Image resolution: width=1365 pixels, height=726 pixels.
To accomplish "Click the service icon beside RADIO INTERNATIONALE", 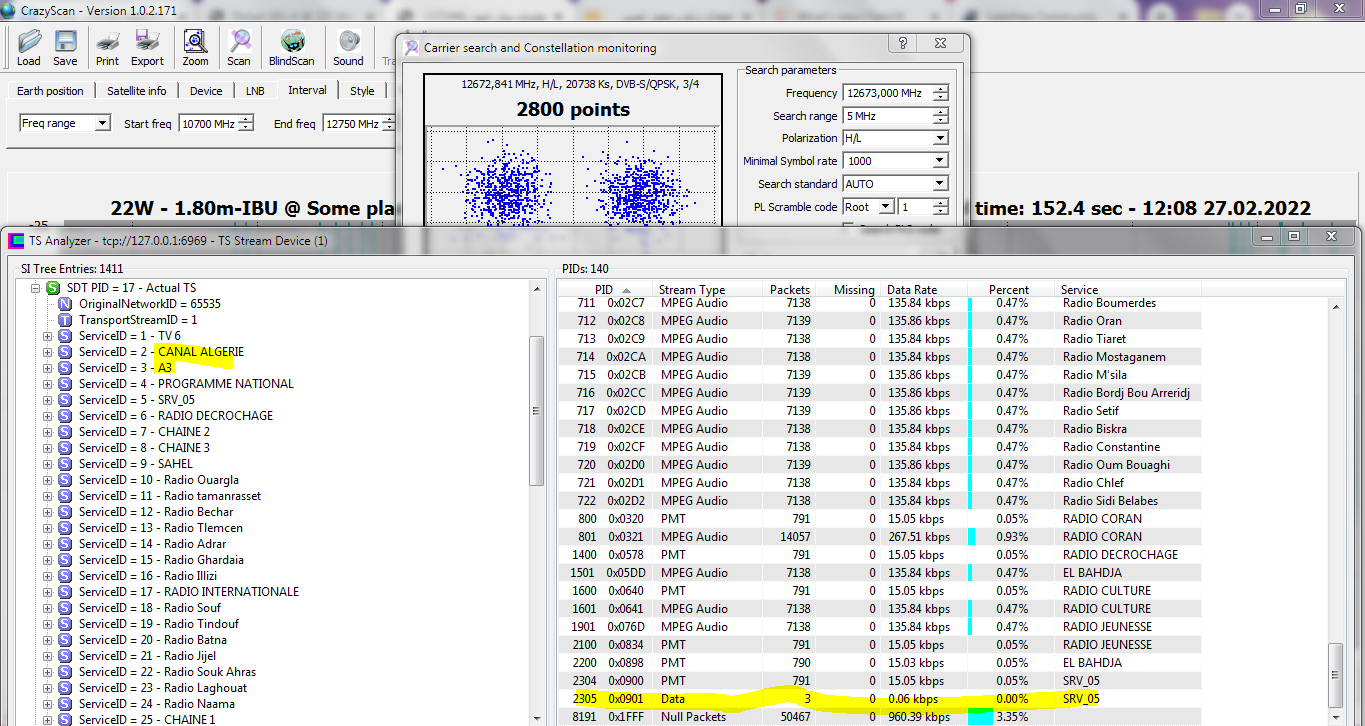I will 66,592.
